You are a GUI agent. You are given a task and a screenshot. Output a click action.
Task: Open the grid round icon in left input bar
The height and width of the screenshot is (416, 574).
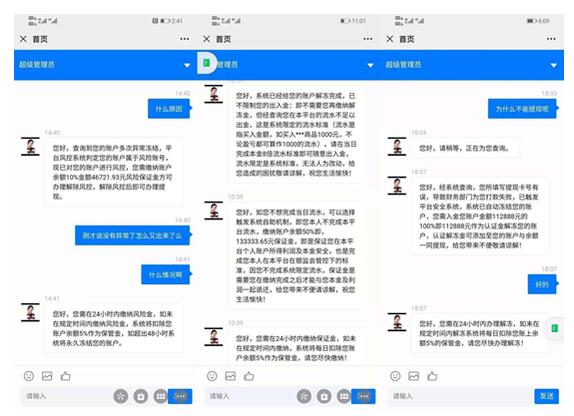pyautogui.click(x=160, y=396)
